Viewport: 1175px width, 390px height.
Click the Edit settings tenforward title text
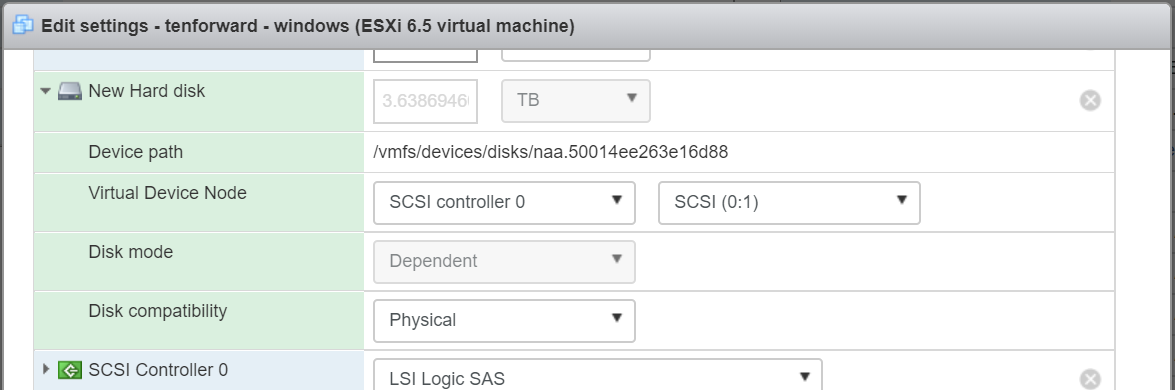pos(308,26)
